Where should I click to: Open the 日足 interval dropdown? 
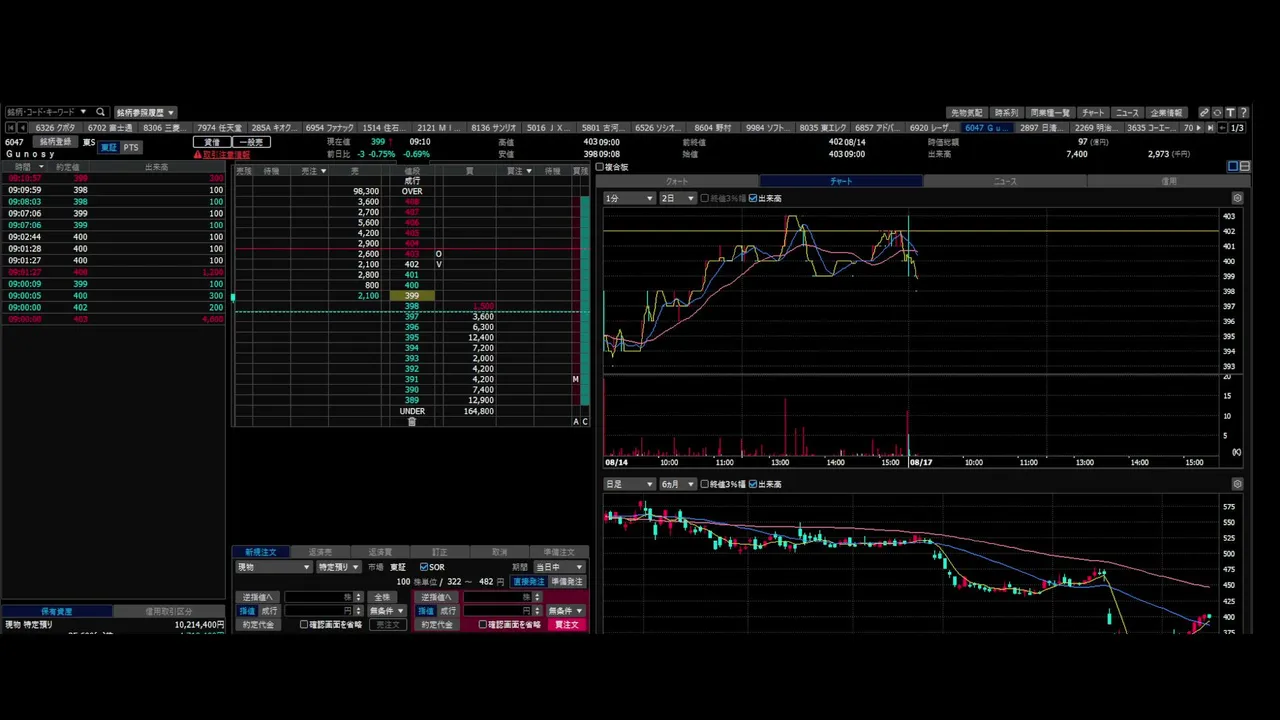pyautogui.click(x=629, y=484)
